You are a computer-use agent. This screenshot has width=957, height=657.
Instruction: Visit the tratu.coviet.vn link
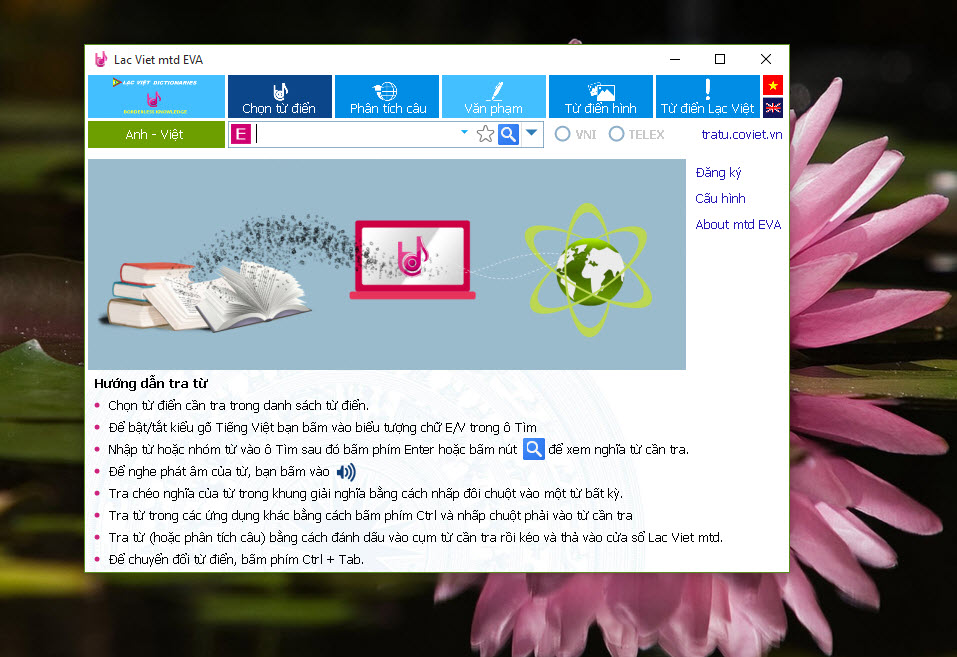coord(741,133)
